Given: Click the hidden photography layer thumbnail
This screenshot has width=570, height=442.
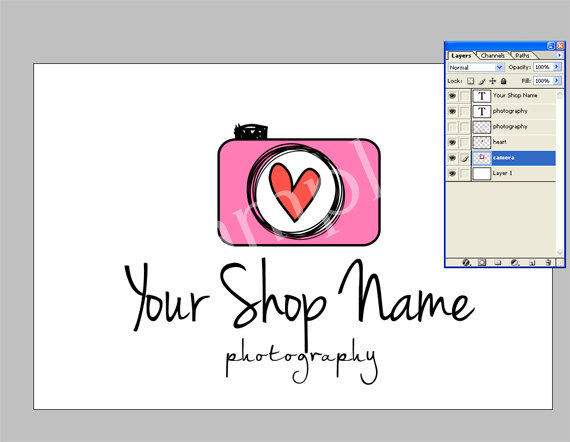Looking at the screenshot, I should (x=482, y=127).
